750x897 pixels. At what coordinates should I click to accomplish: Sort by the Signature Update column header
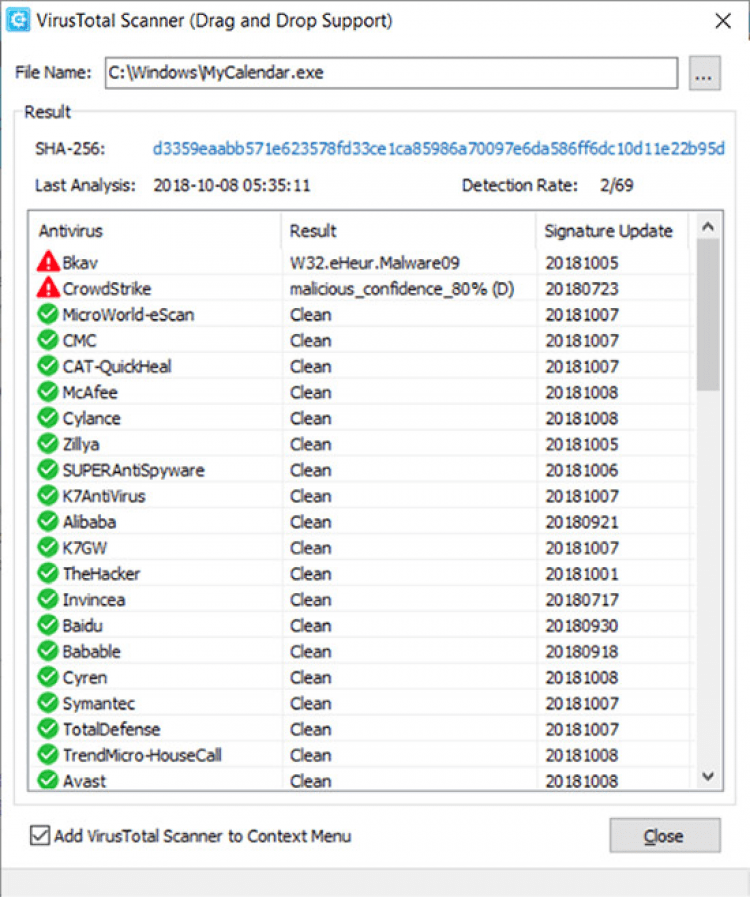(x=612, y=231)
